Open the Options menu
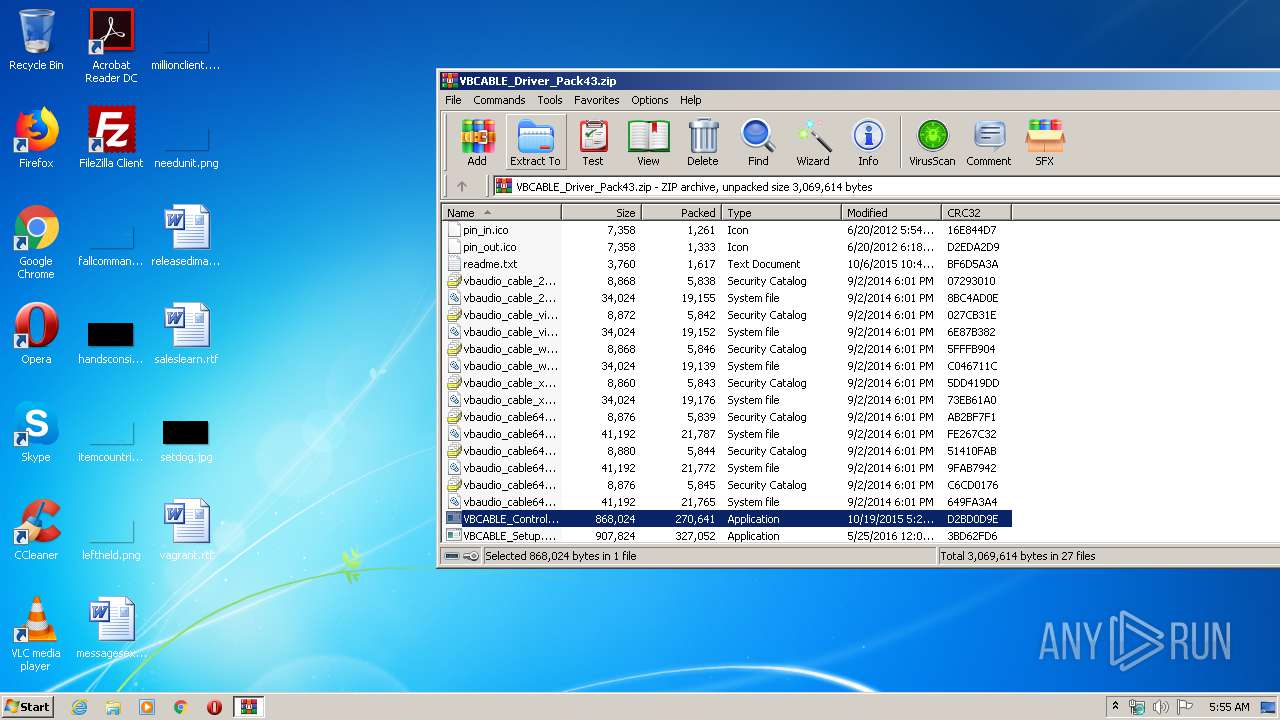 coord(649,100)
